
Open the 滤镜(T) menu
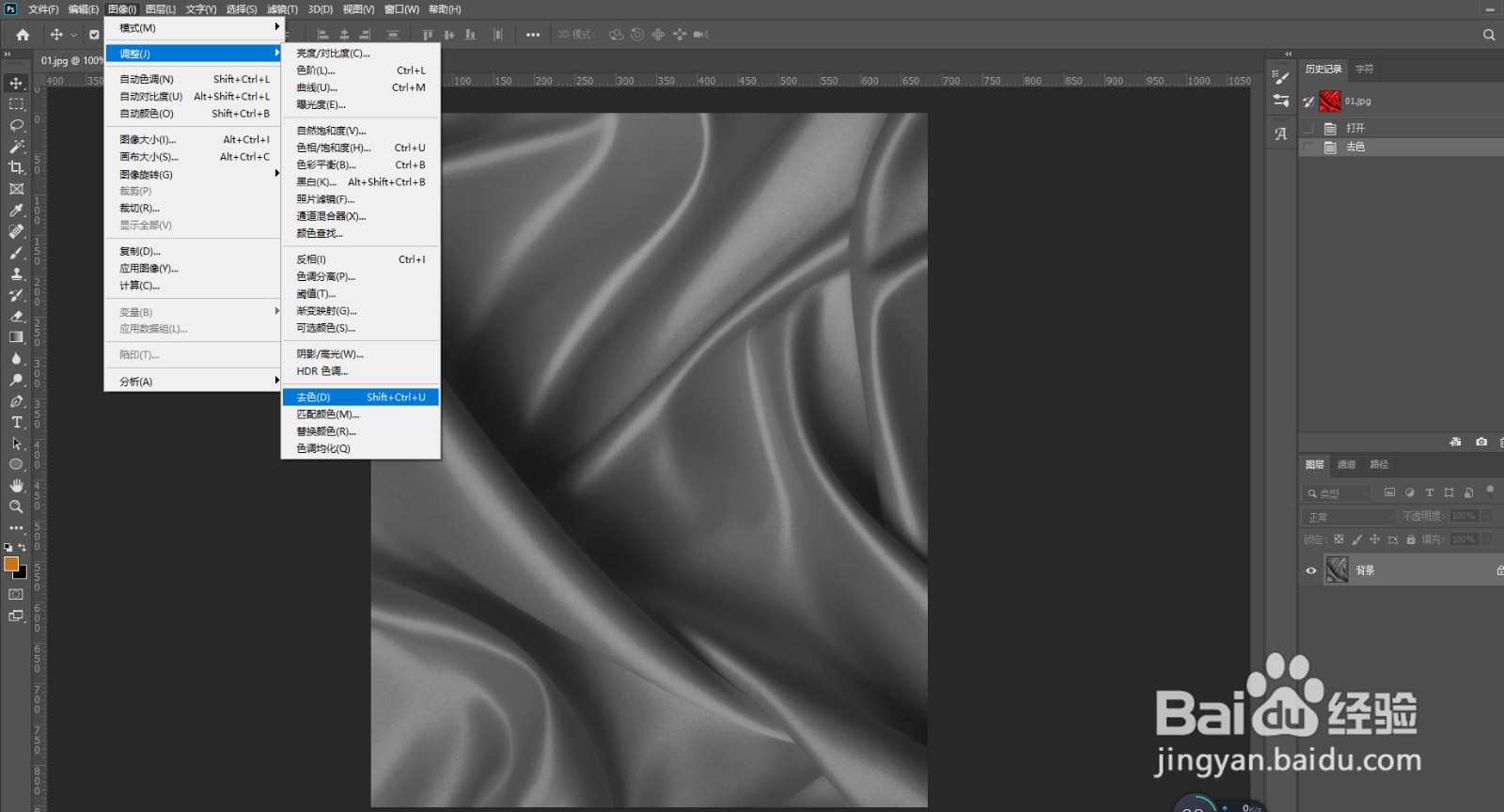[x=282, y=9]
